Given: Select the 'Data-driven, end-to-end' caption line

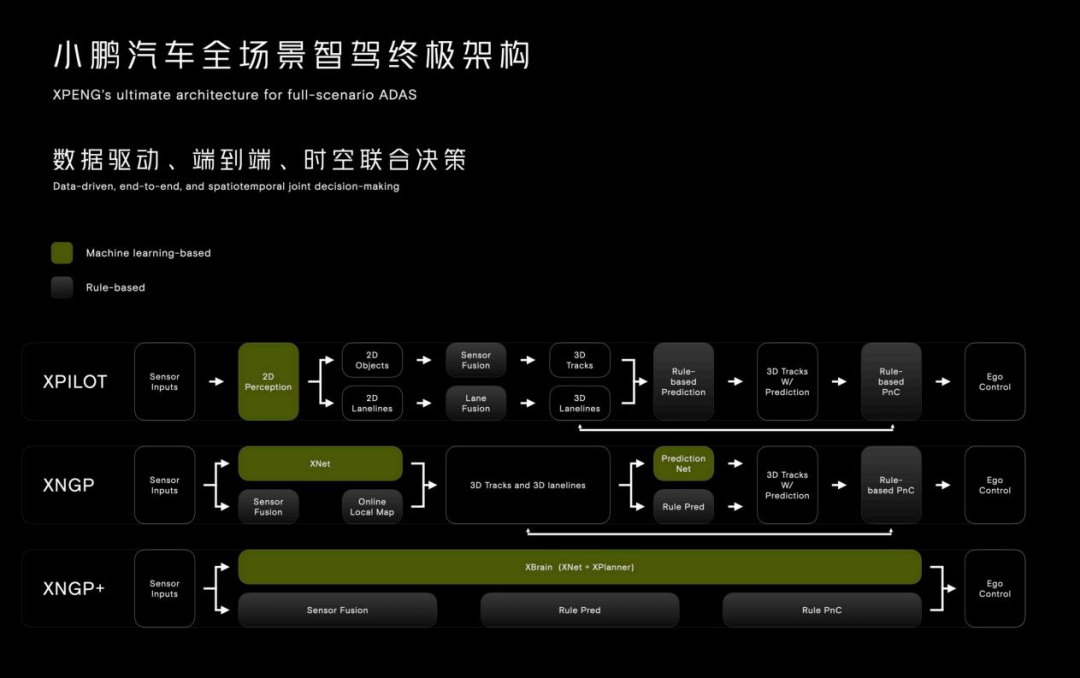Looking at the screenshot, I should pos(226,186).
